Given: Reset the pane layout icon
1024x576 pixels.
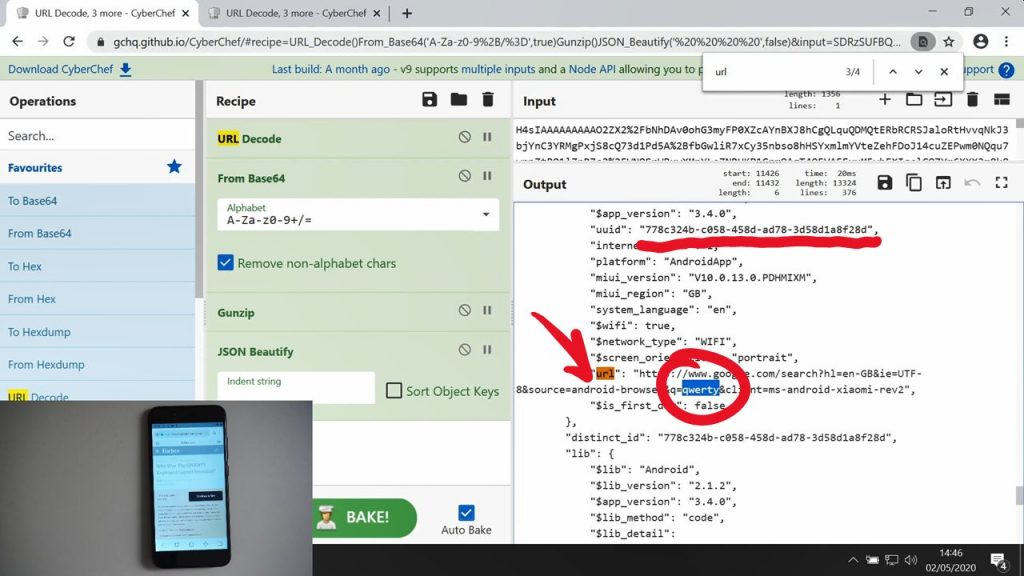Looking at the screenshot, I should click(x=1002, y=99).
